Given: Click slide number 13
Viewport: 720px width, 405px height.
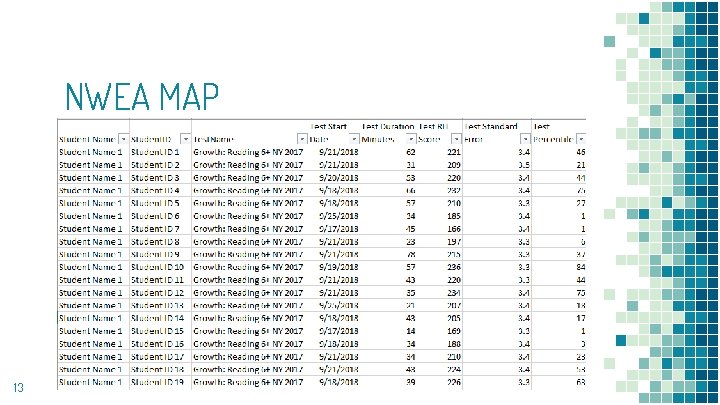Looking at the screenshot, I should pyautogui.click(x=18, y=388).
